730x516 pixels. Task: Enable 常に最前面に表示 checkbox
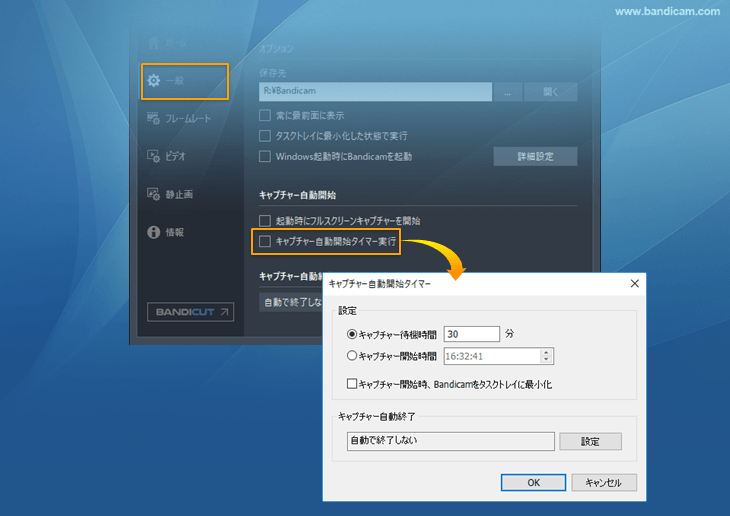click(265, 115)
